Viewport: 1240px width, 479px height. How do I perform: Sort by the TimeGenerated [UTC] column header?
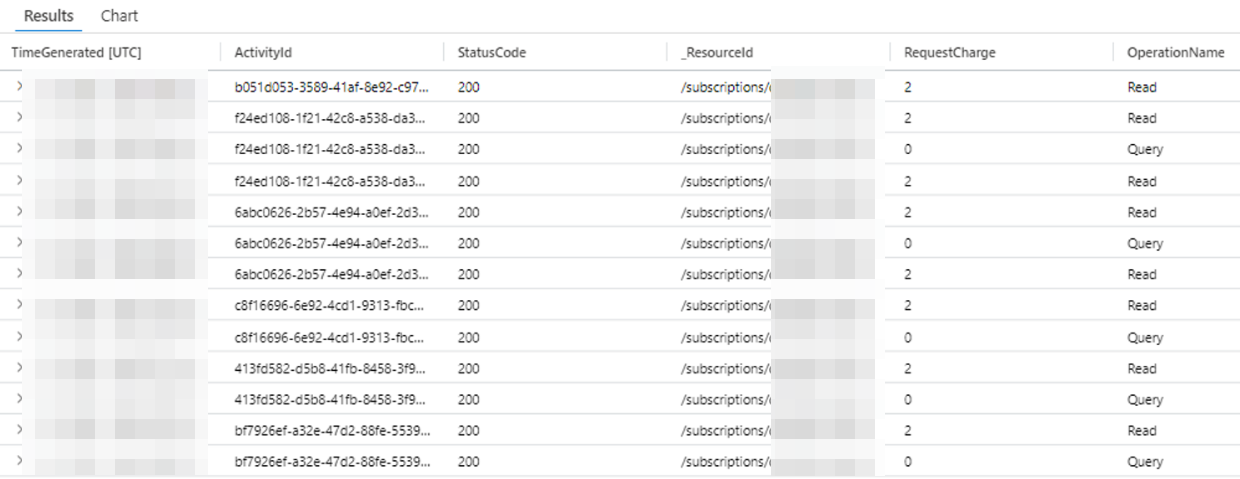[x=76, y=53]
